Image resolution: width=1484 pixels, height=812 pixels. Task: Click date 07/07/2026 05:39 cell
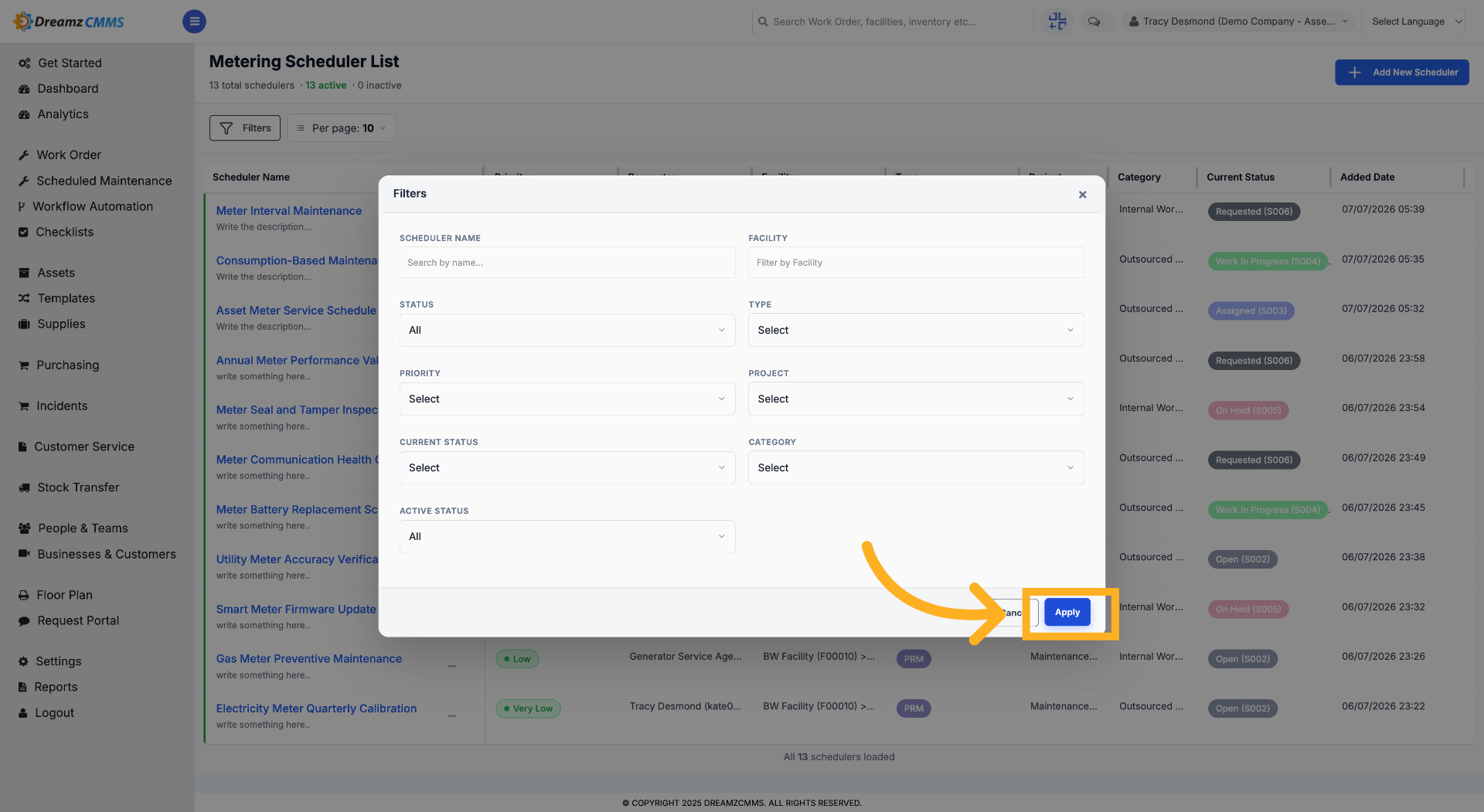(x=1383, y=209)
